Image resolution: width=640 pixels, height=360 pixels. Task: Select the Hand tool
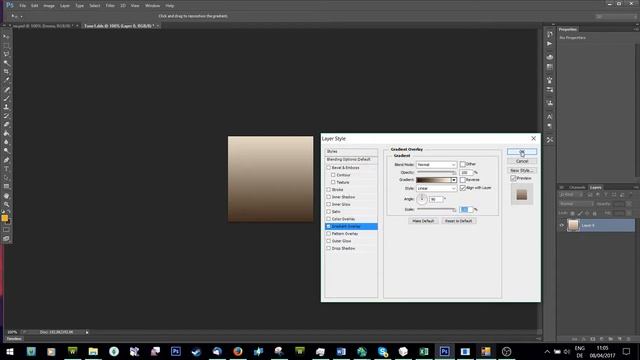click(x=6, y=196)
